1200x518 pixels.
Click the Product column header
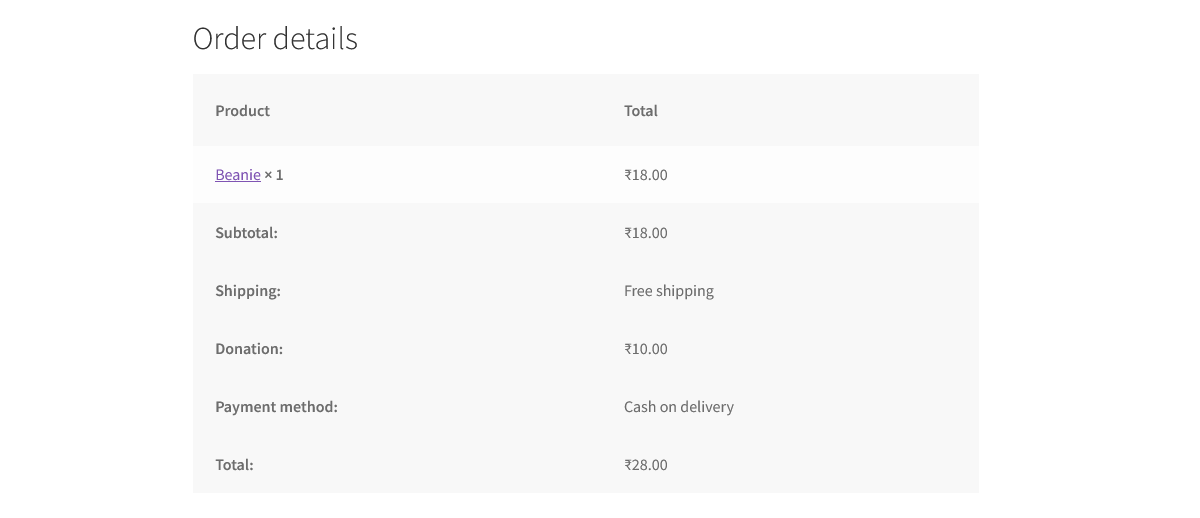[x=242, y=111]
